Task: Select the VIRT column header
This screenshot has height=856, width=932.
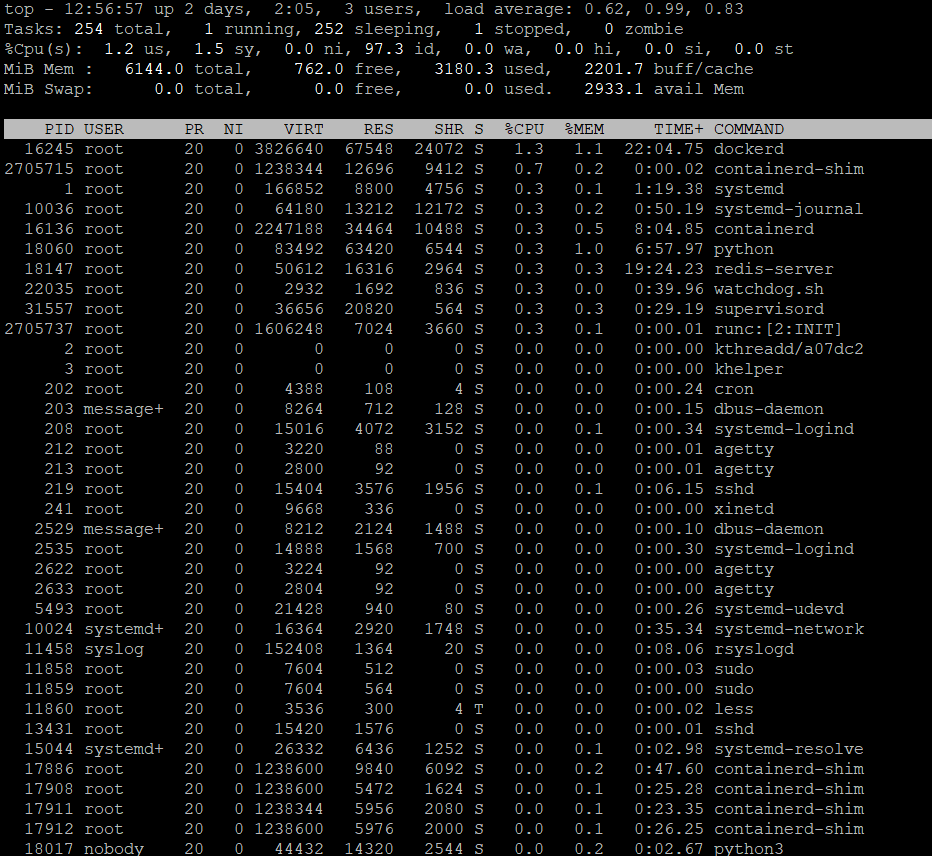Action: (303, 129)
